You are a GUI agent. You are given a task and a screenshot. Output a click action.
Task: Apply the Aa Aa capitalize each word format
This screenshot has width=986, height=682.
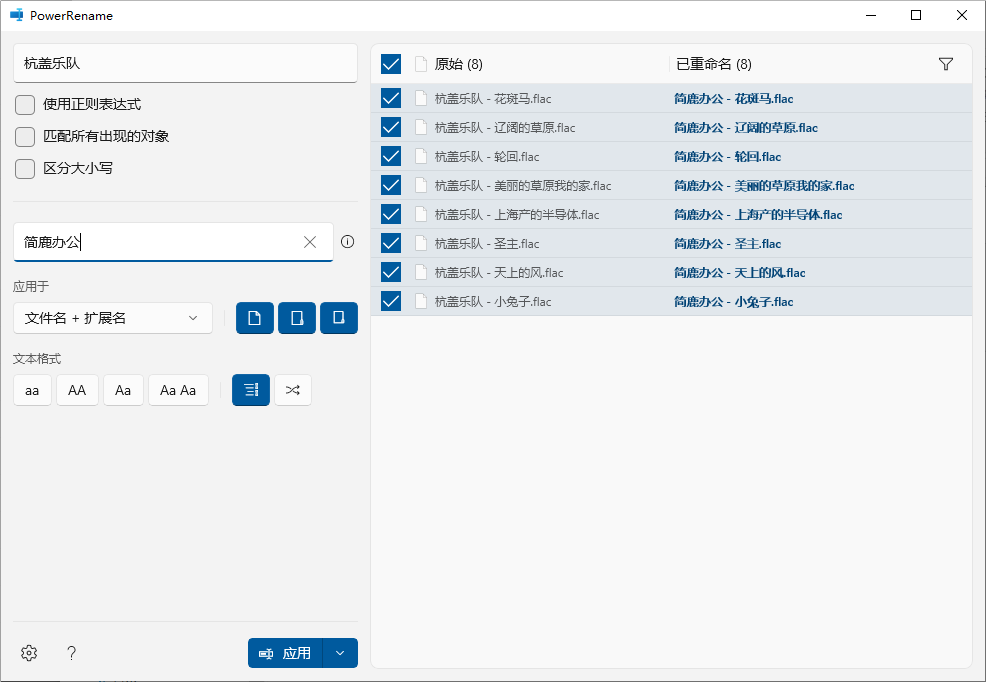click(x=178, y=390)
